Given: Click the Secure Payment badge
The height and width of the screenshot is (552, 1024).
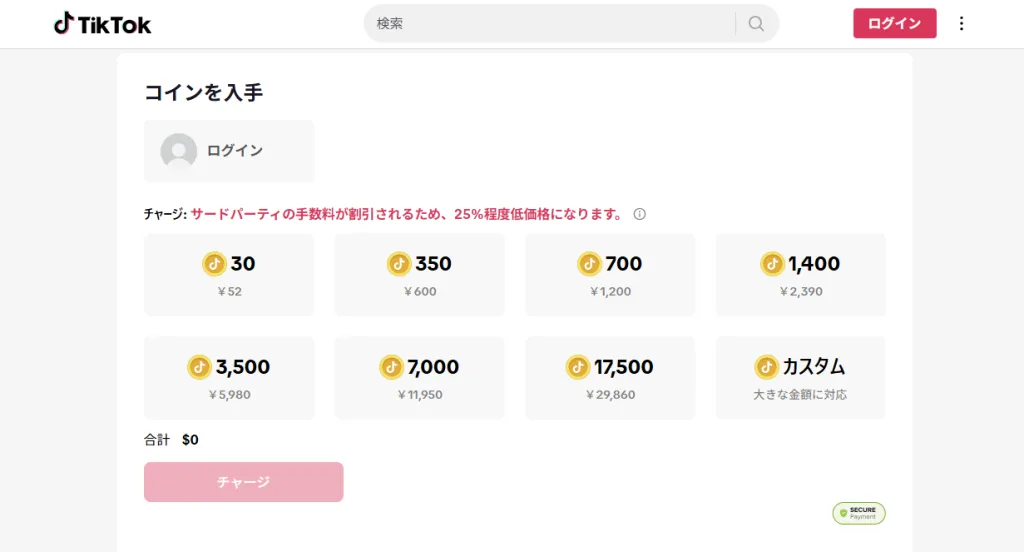Looking at the screenshot, I should tap(859, 513).
